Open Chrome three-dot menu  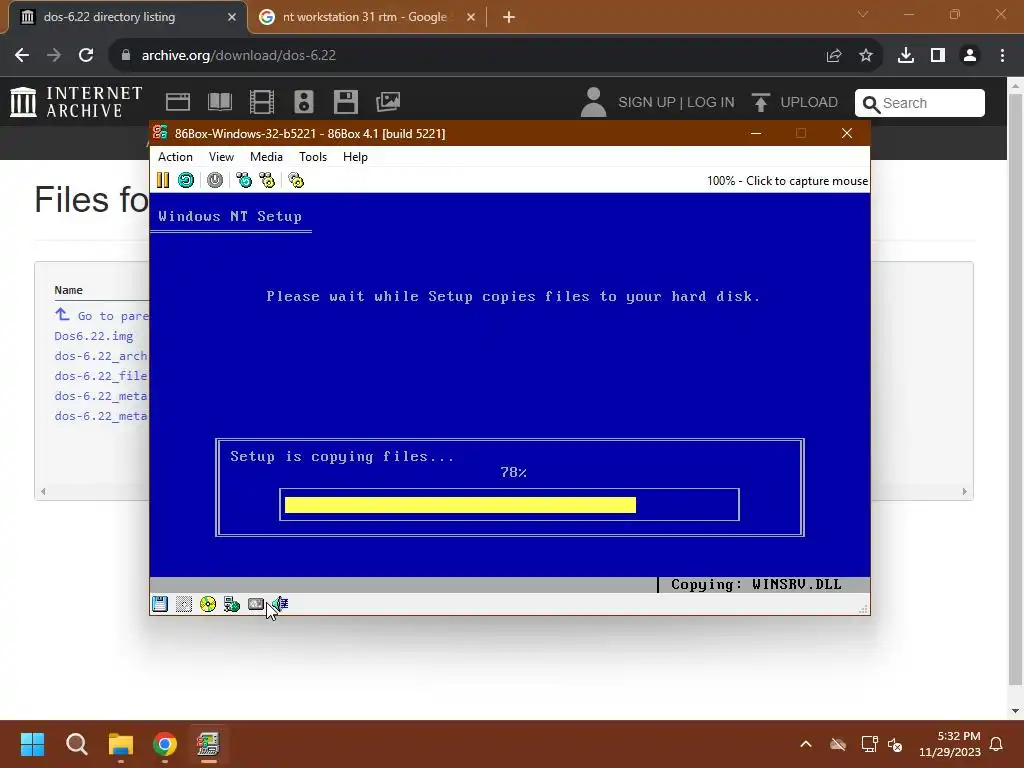click(1002, 56)
